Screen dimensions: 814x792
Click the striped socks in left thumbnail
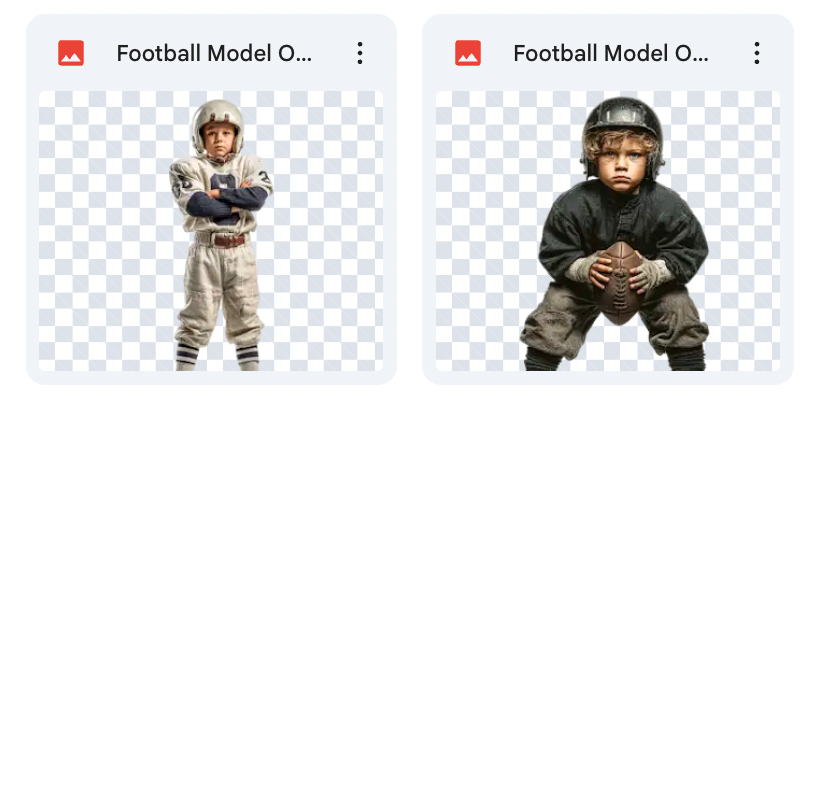pyautogui.click(x=218, y=357)
